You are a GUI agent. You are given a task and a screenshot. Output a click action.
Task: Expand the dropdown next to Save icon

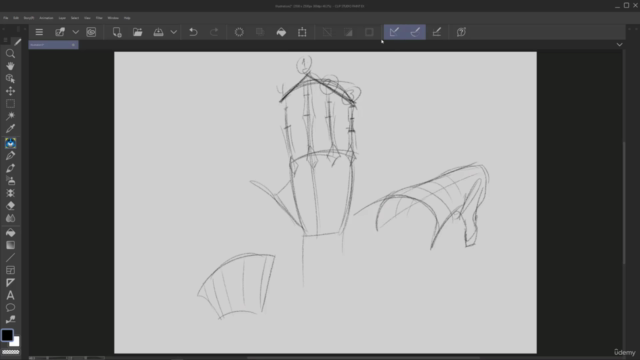(173, 32)
